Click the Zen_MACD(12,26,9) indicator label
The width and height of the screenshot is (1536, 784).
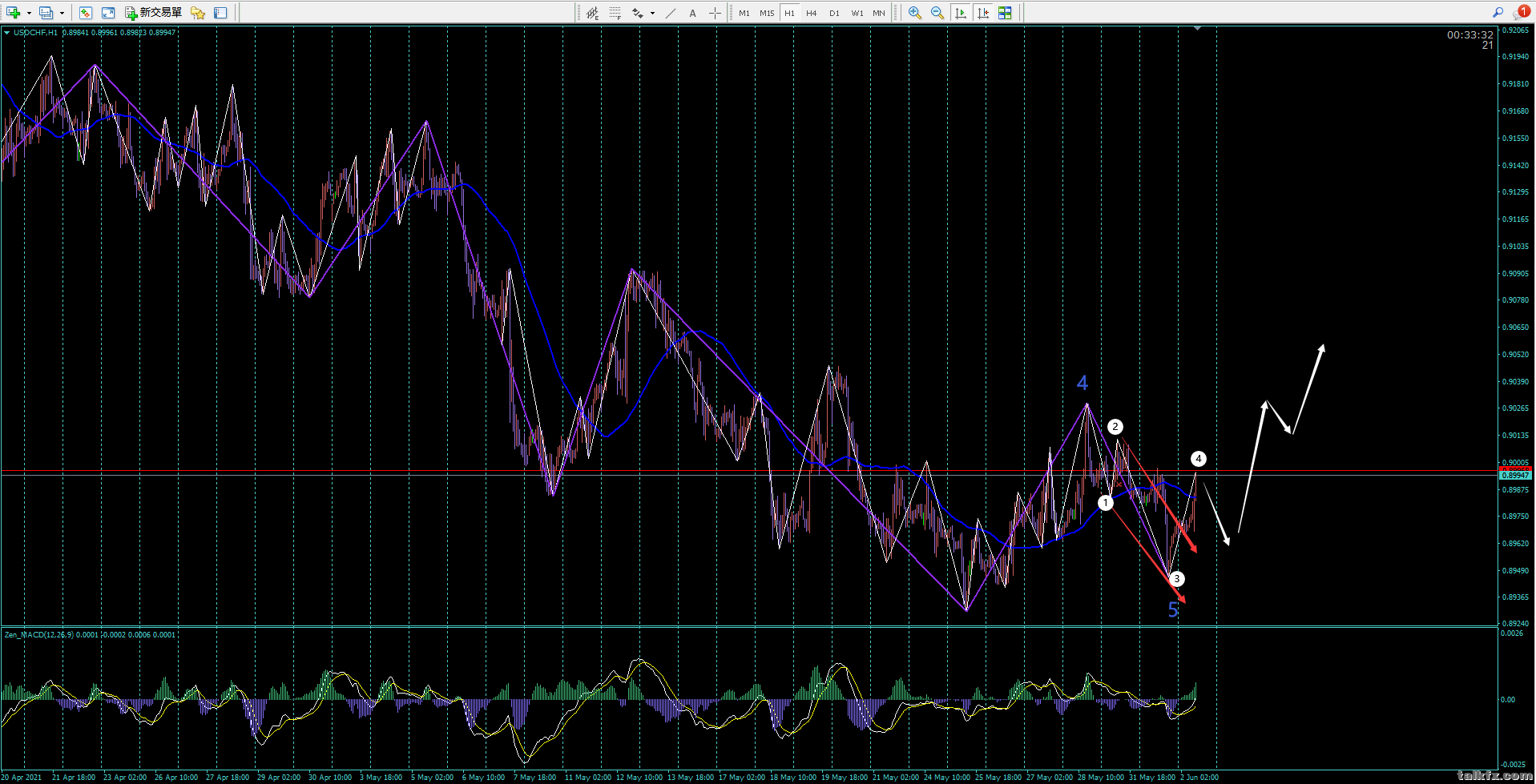click(x=39, y=635)
